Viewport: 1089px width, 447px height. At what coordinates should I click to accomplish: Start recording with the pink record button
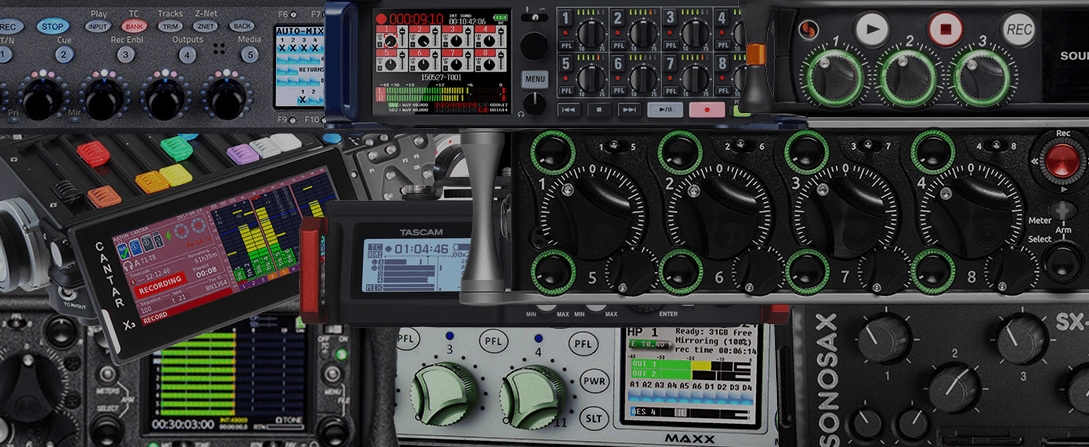[707, 110]
